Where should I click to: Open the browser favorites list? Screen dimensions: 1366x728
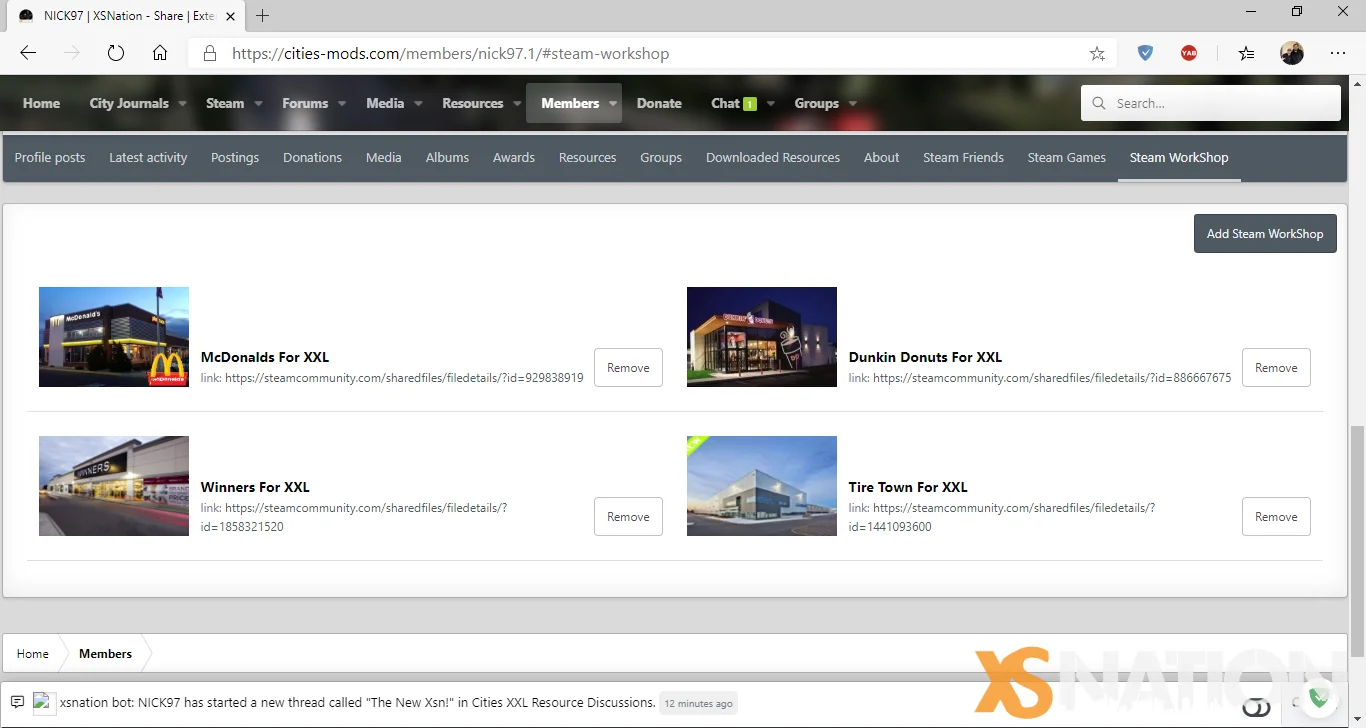click(1246, 54)
